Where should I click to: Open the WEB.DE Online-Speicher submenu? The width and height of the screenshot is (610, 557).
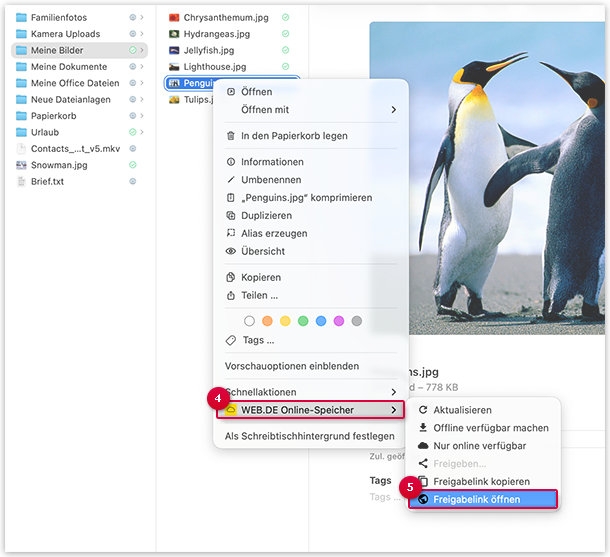click(x=311, y=410)
